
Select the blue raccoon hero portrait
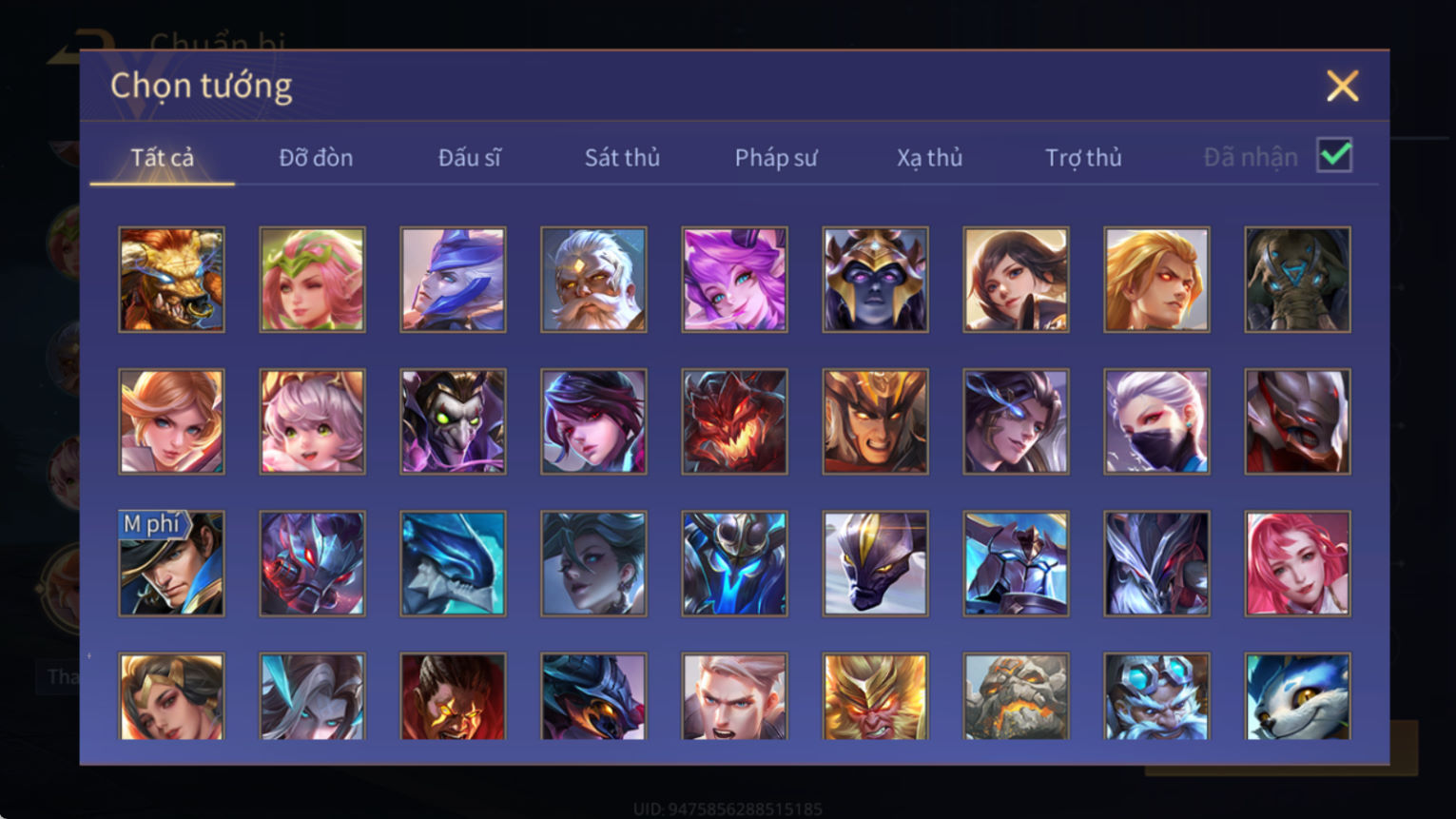(1297, 696)
